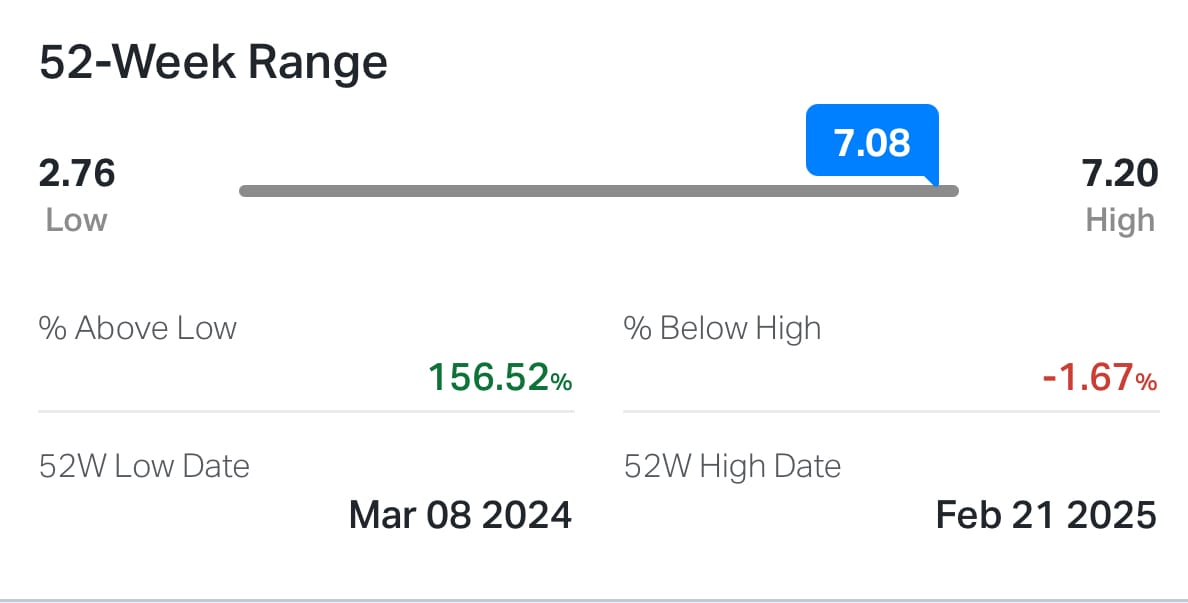Click the % Above Low label
The height and width of the screenshot is (603, 1188).
coord(138,329)
